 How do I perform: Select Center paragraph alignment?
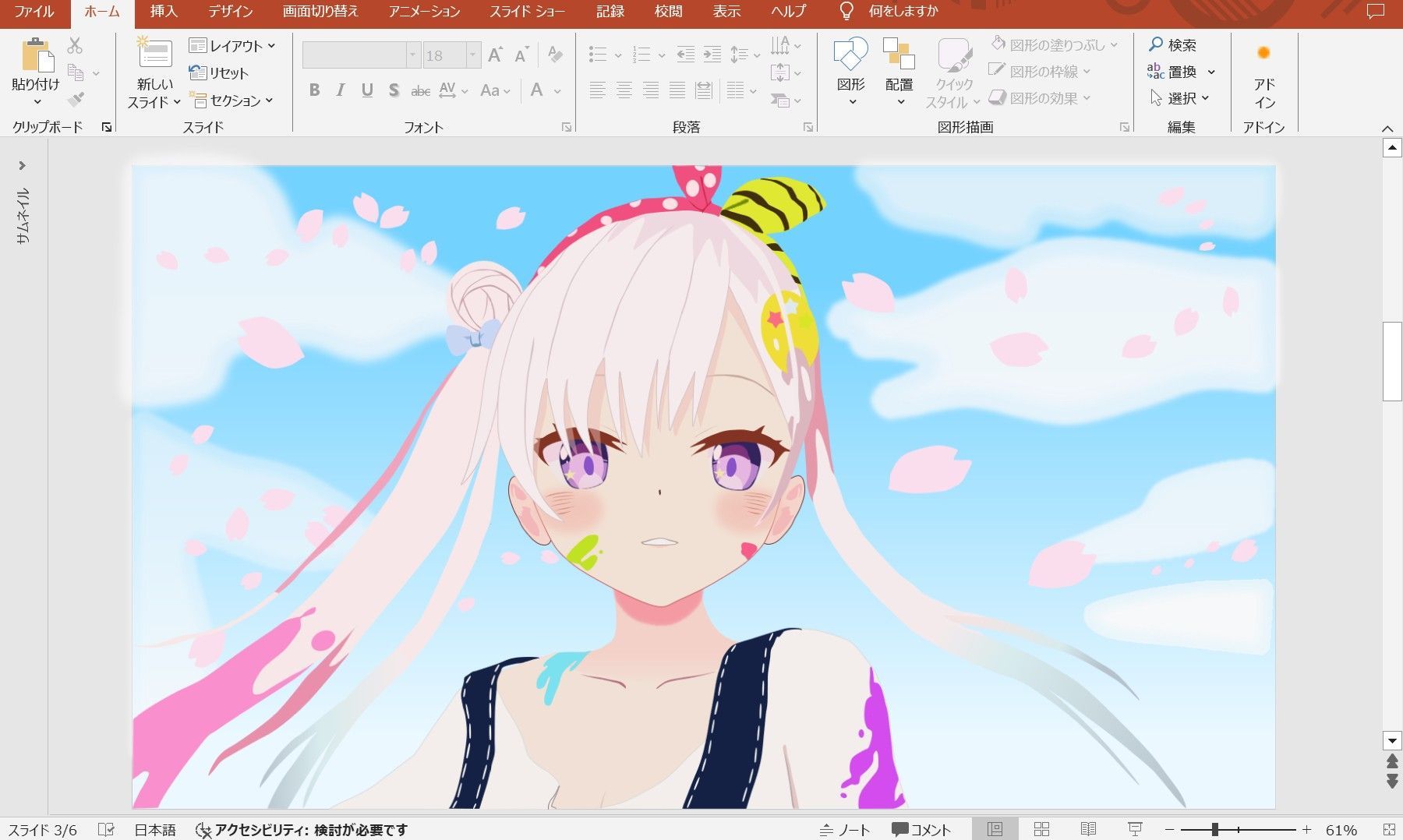624,90
